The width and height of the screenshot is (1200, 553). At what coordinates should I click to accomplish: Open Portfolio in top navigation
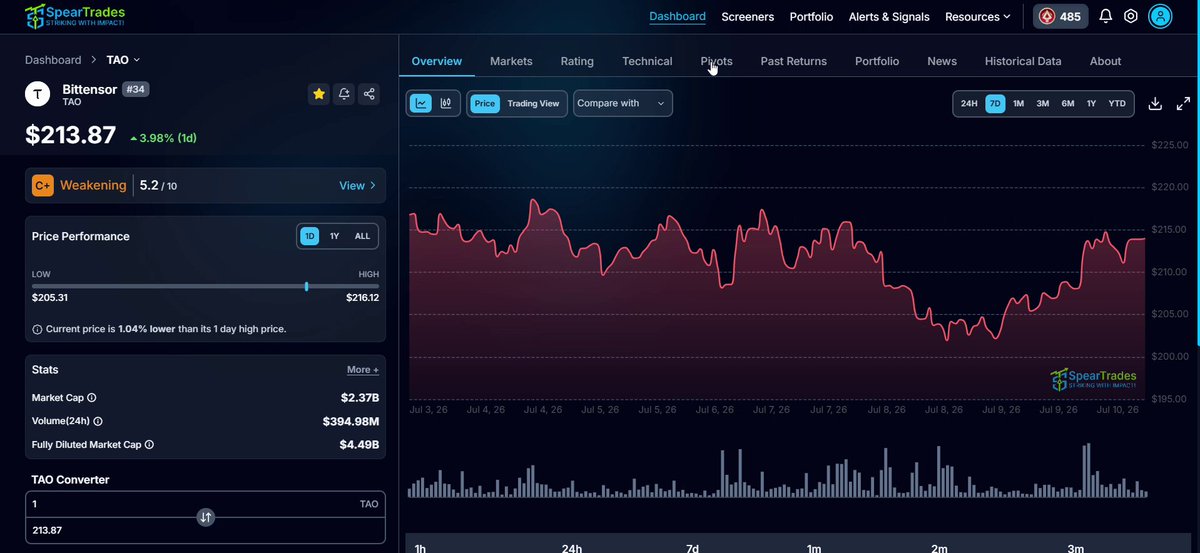[x=811, y=17]
